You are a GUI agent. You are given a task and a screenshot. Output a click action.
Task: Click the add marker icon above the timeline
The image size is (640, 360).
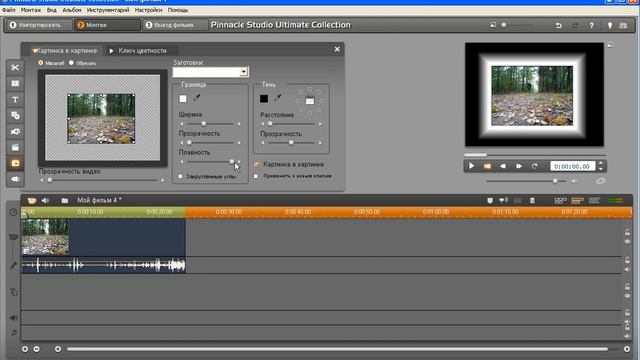[x=490, y=200]
